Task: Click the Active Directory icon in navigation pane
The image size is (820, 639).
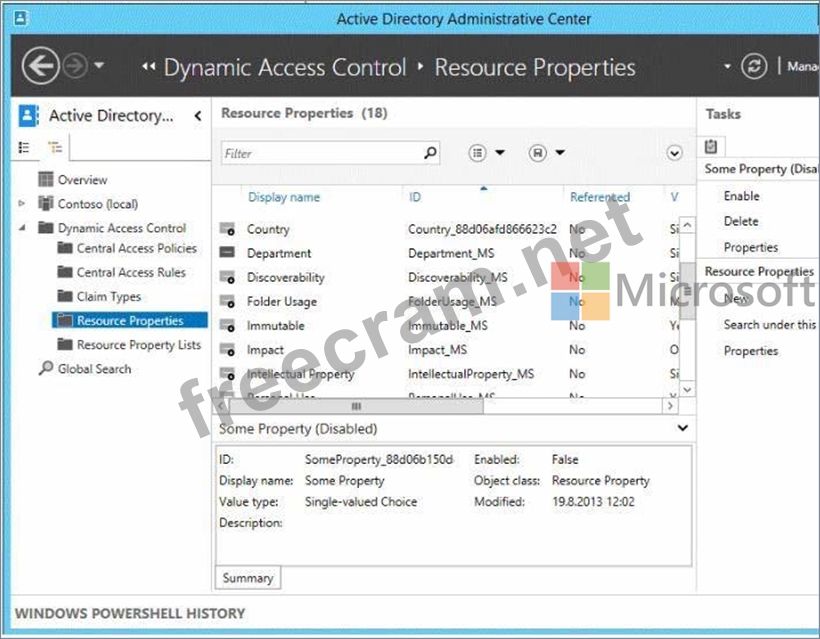Action: (29, 116)
